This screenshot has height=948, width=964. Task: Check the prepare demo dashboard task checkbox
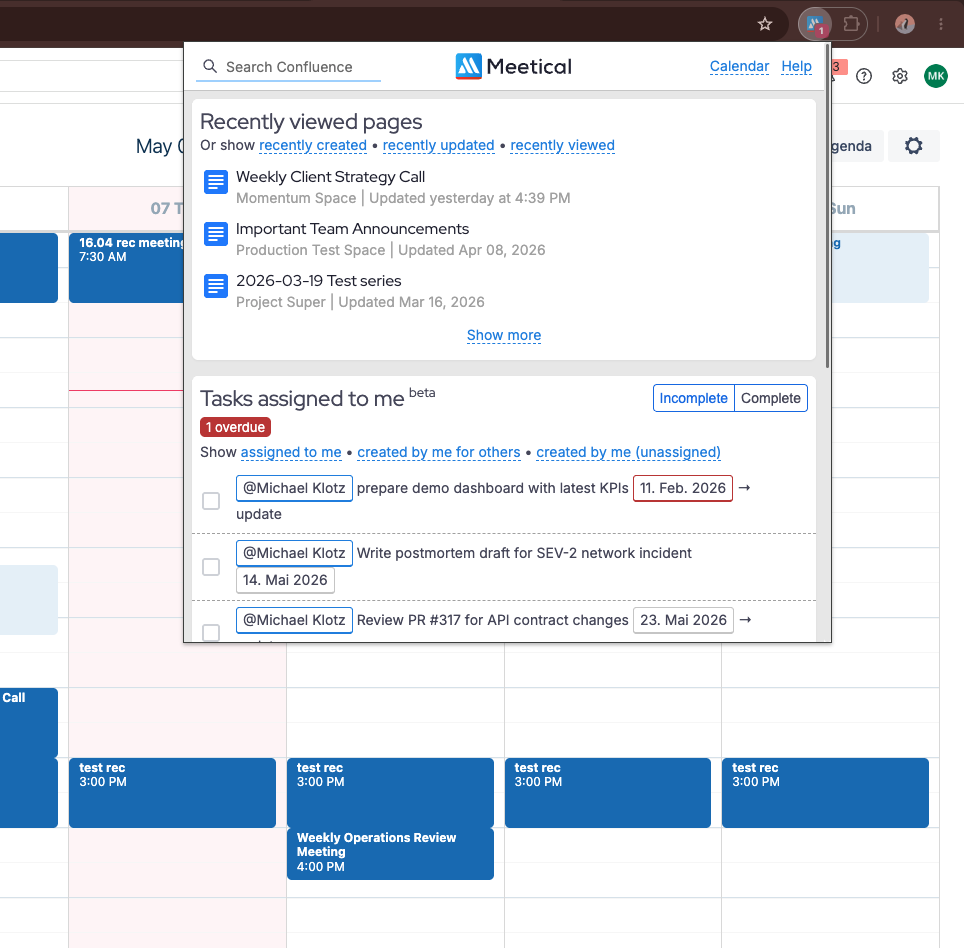211,501
